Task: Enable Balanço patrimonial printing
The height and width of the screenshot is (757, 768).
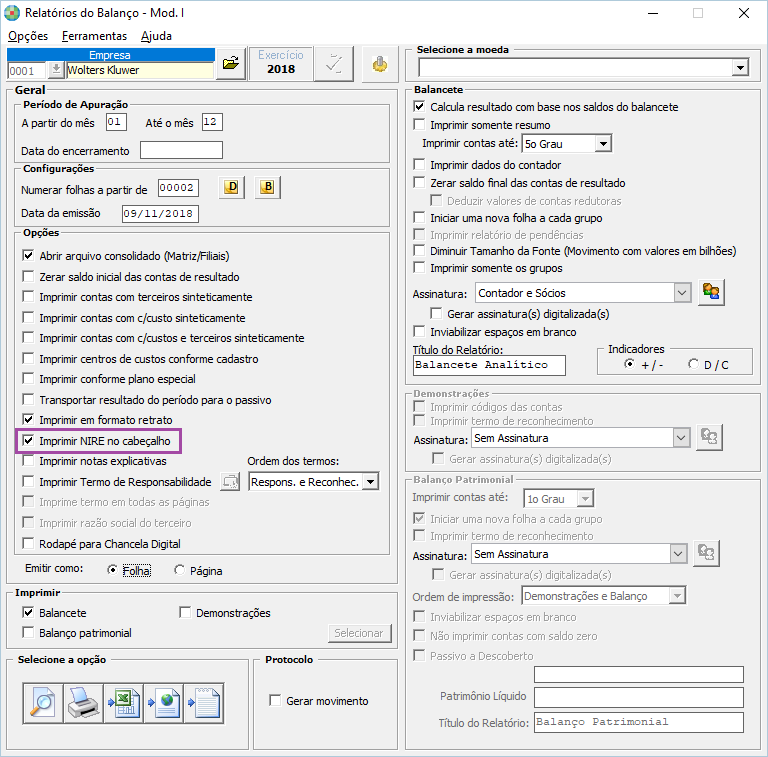Action: [28, 633]
